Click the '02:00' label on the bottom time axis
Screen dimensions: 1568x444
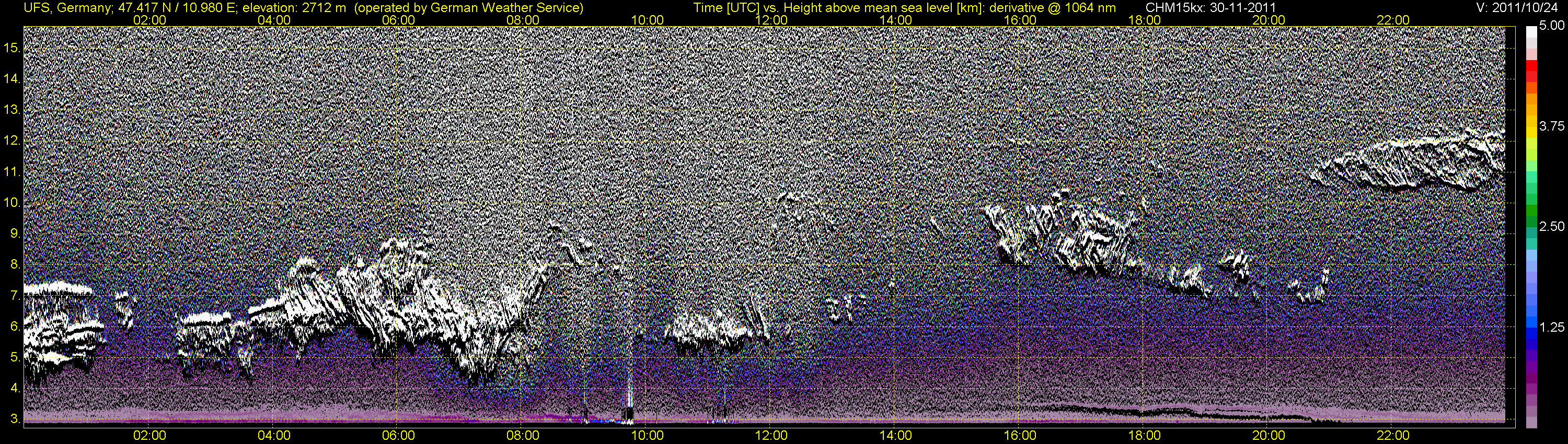(x=149, y=436)
